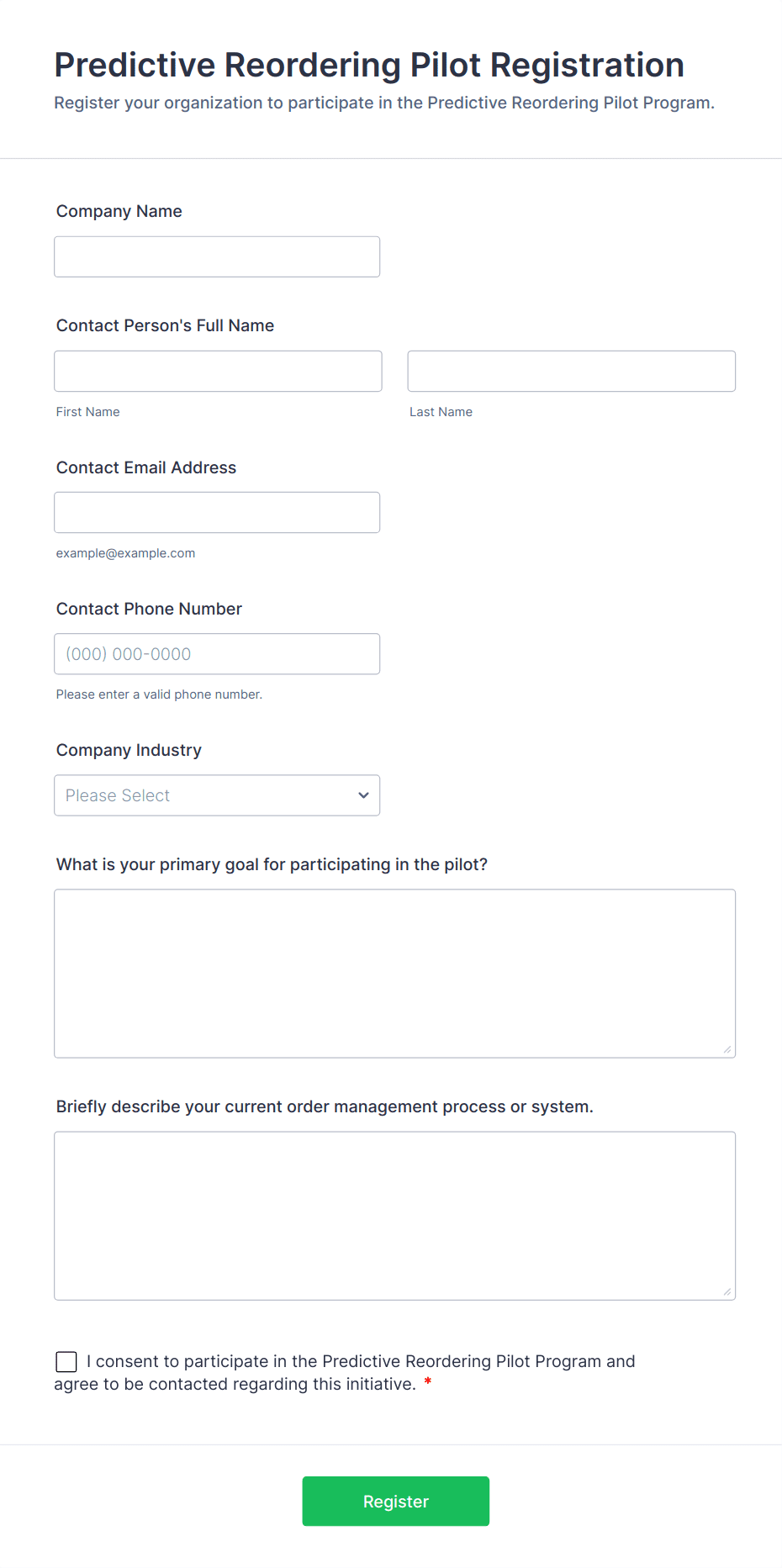782x1568 pixels.
Task: Select the Contact Email Address field
Action: click(217, 512)
